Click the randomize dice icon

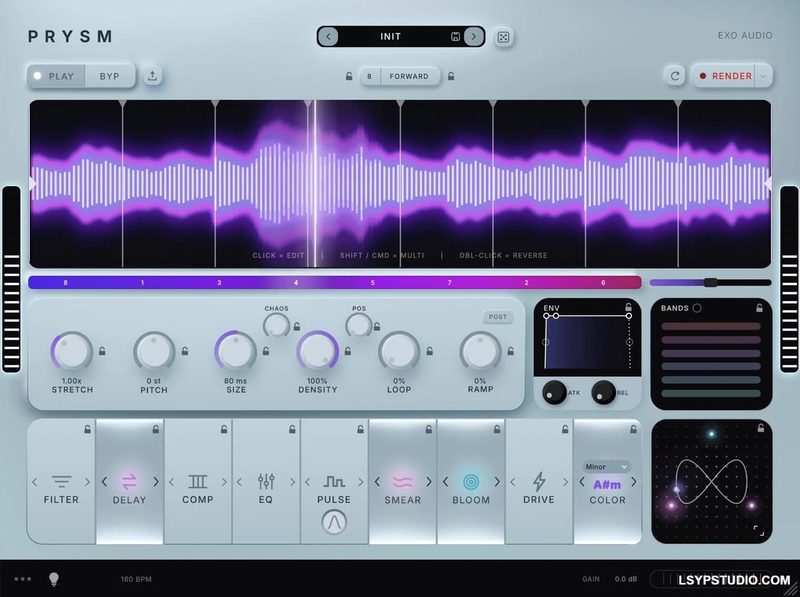(503, 37)
